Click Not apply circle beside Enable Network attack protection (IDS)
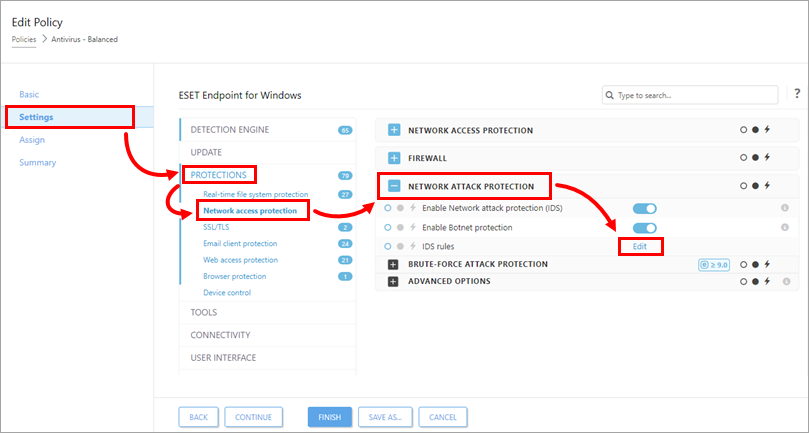This screenshot has height=433, width=809. [x=388, y=209]
